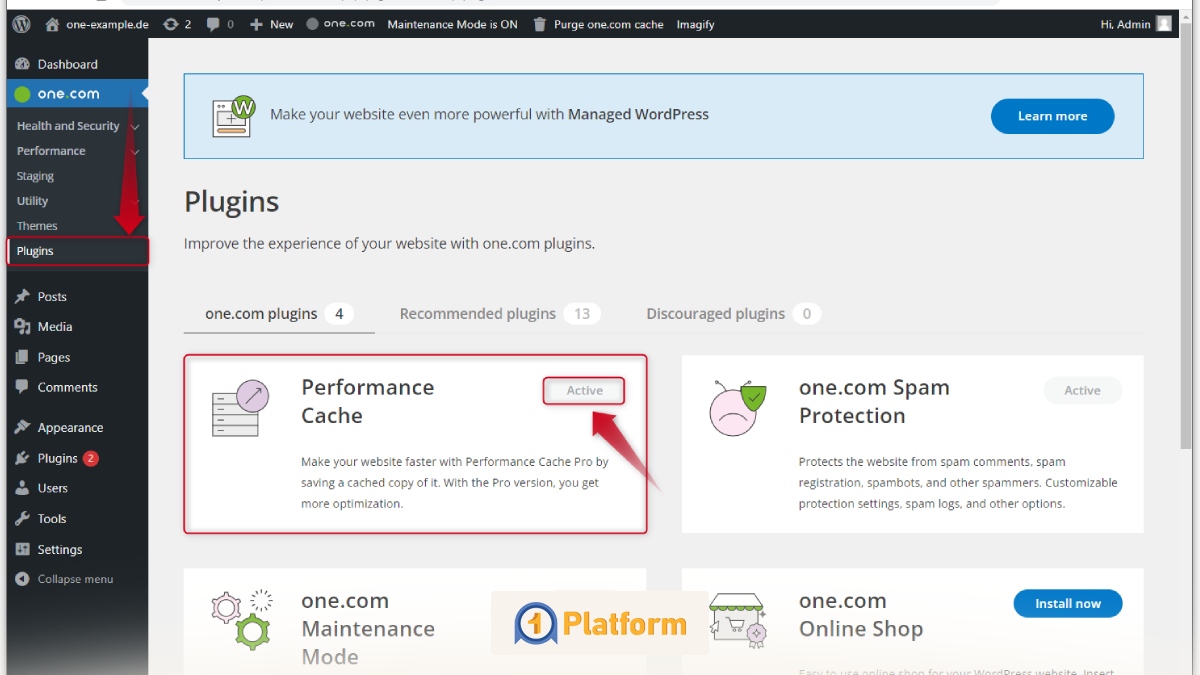Image resolution: width=1200 pixels, height=675 pixels.
Task: Open the Admin user avatar
Action: coord(1164,24)
